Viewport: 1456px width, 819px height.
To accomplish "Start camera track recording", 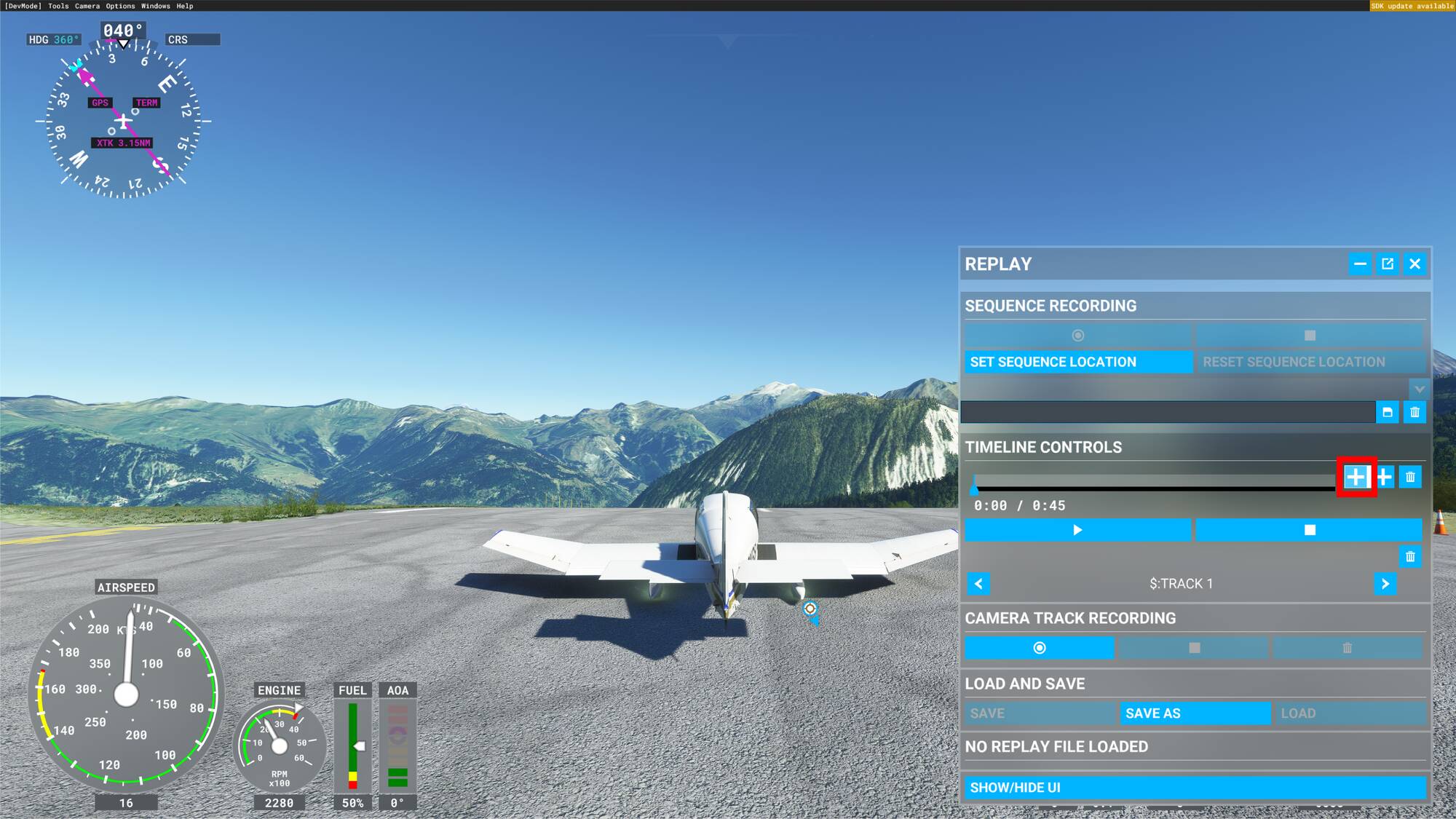I will coord(1039,648).
